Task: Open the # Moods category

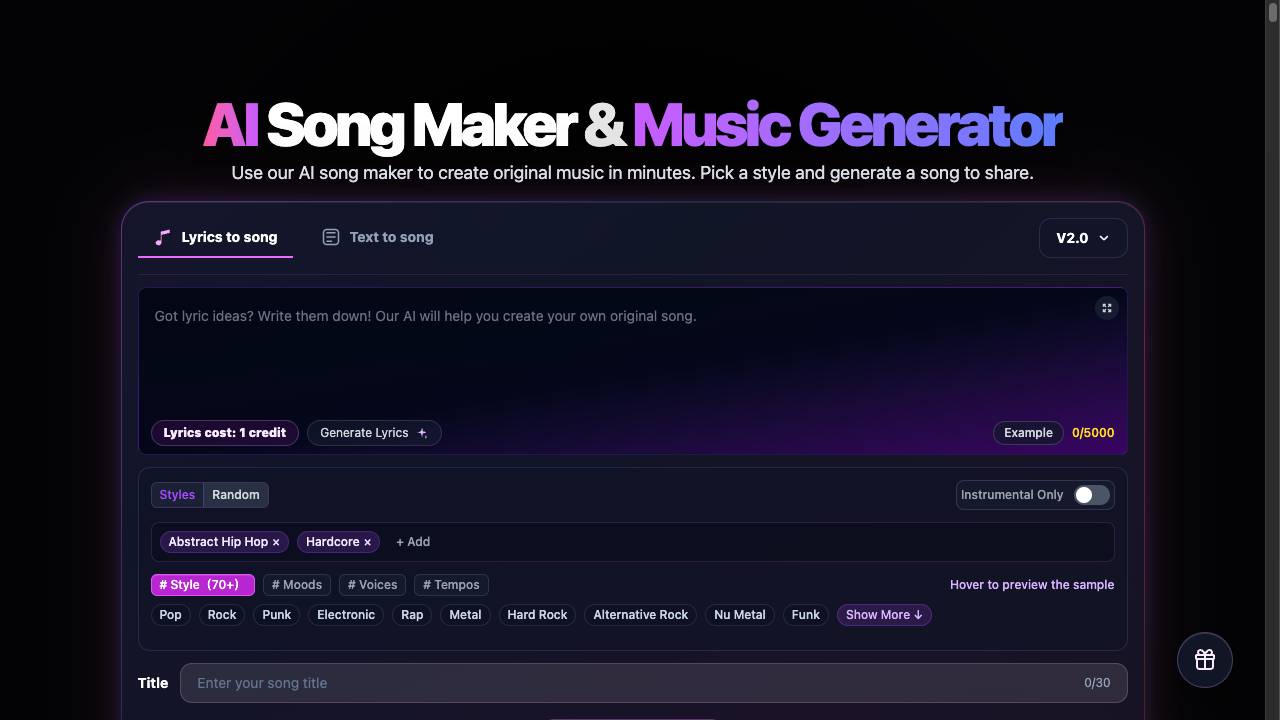Action: point(297,585)
